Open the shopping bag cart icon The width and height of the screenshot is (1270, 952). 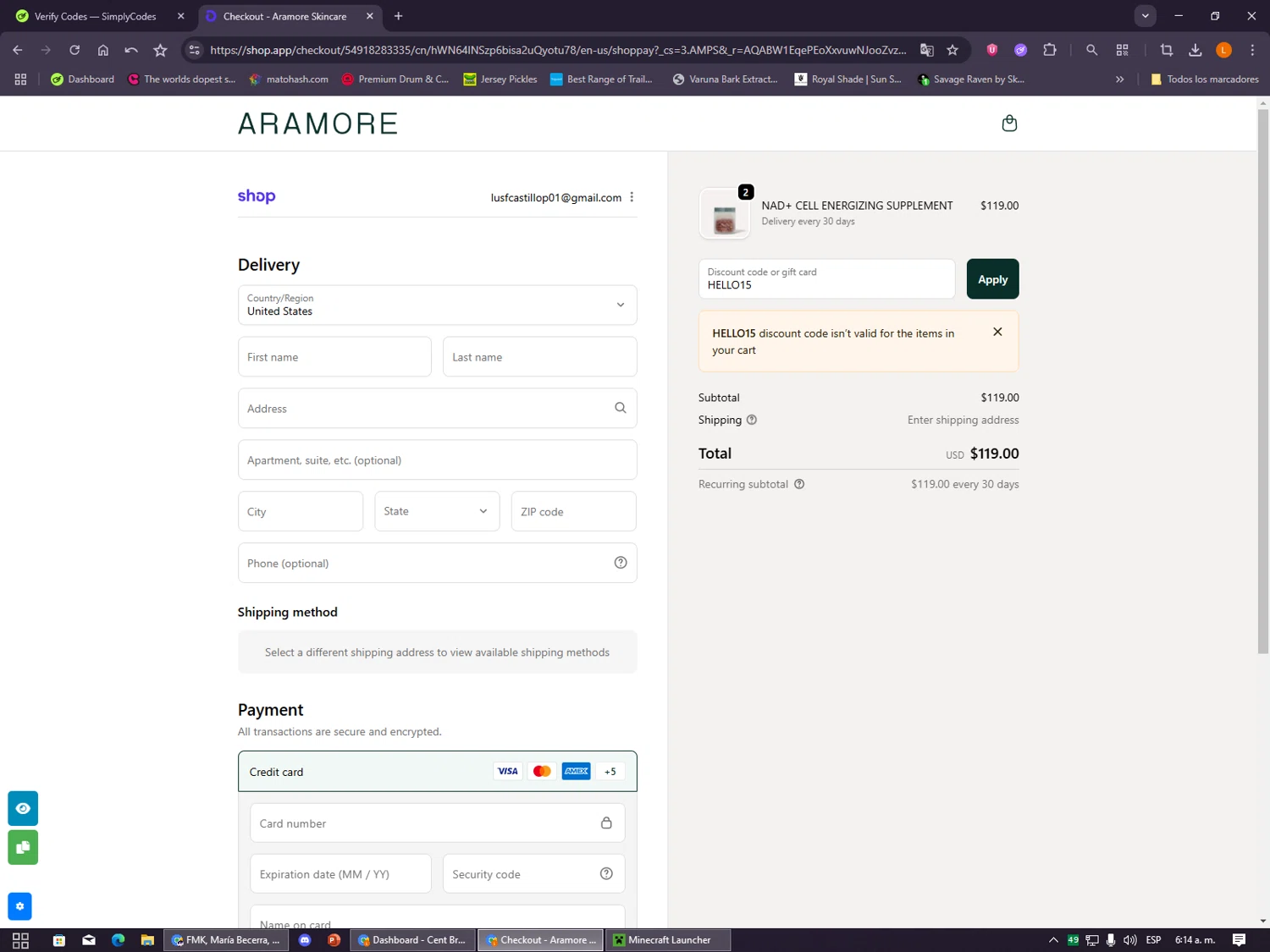click(1009, 124)
